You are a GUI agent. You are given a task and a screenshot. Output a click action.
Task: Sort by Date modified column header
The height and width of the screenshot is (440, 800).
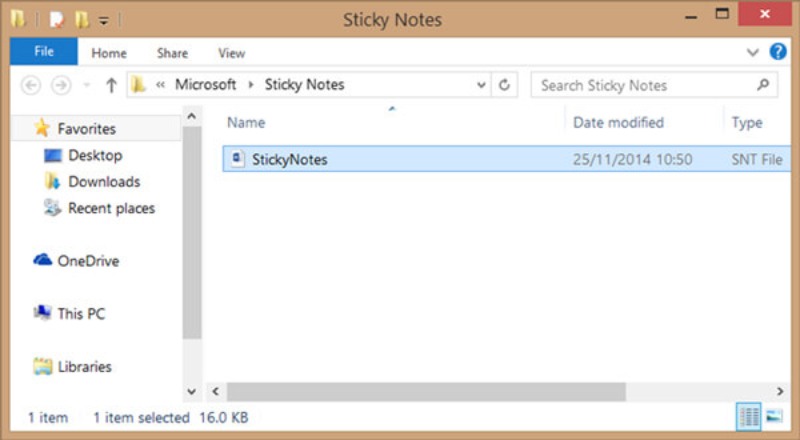[618, 122]
